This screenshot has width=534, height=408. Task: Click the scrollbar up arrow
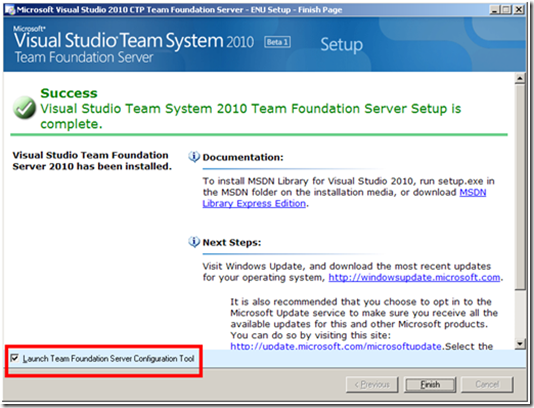[520, 79]
